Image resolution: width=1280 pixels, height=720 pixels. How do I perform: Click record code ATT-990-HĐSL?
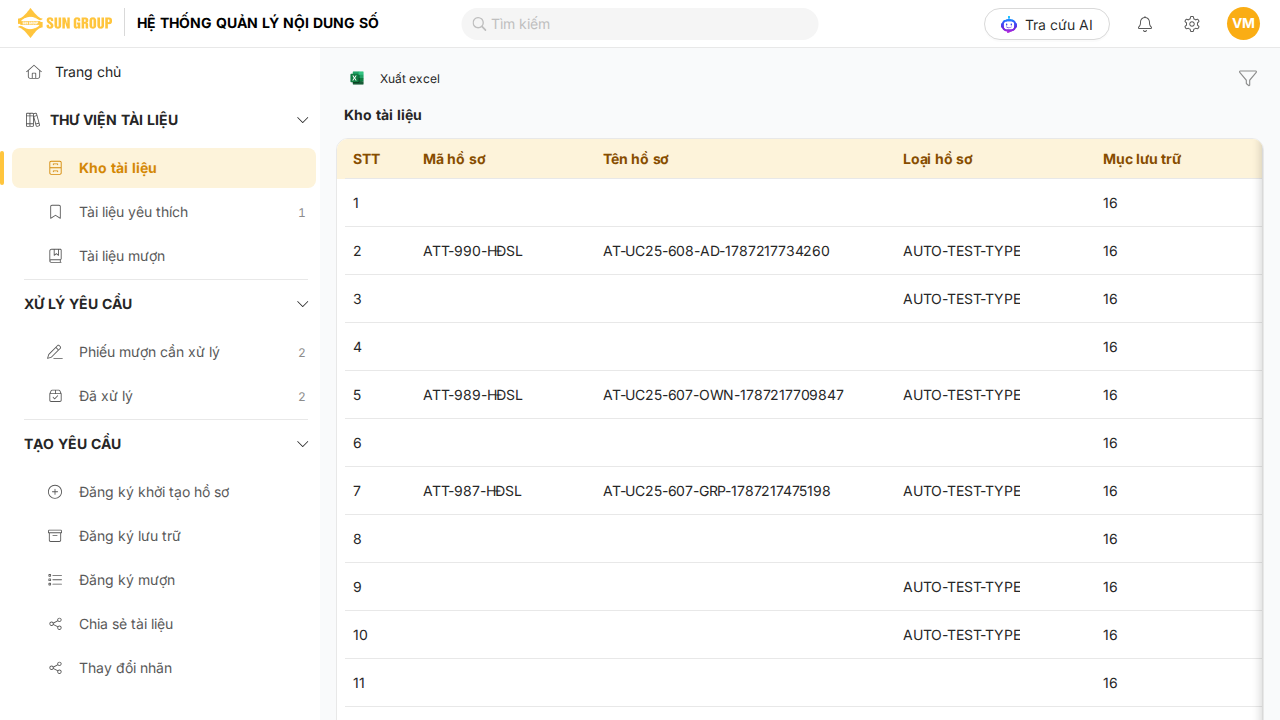click(x=473, y=251)
